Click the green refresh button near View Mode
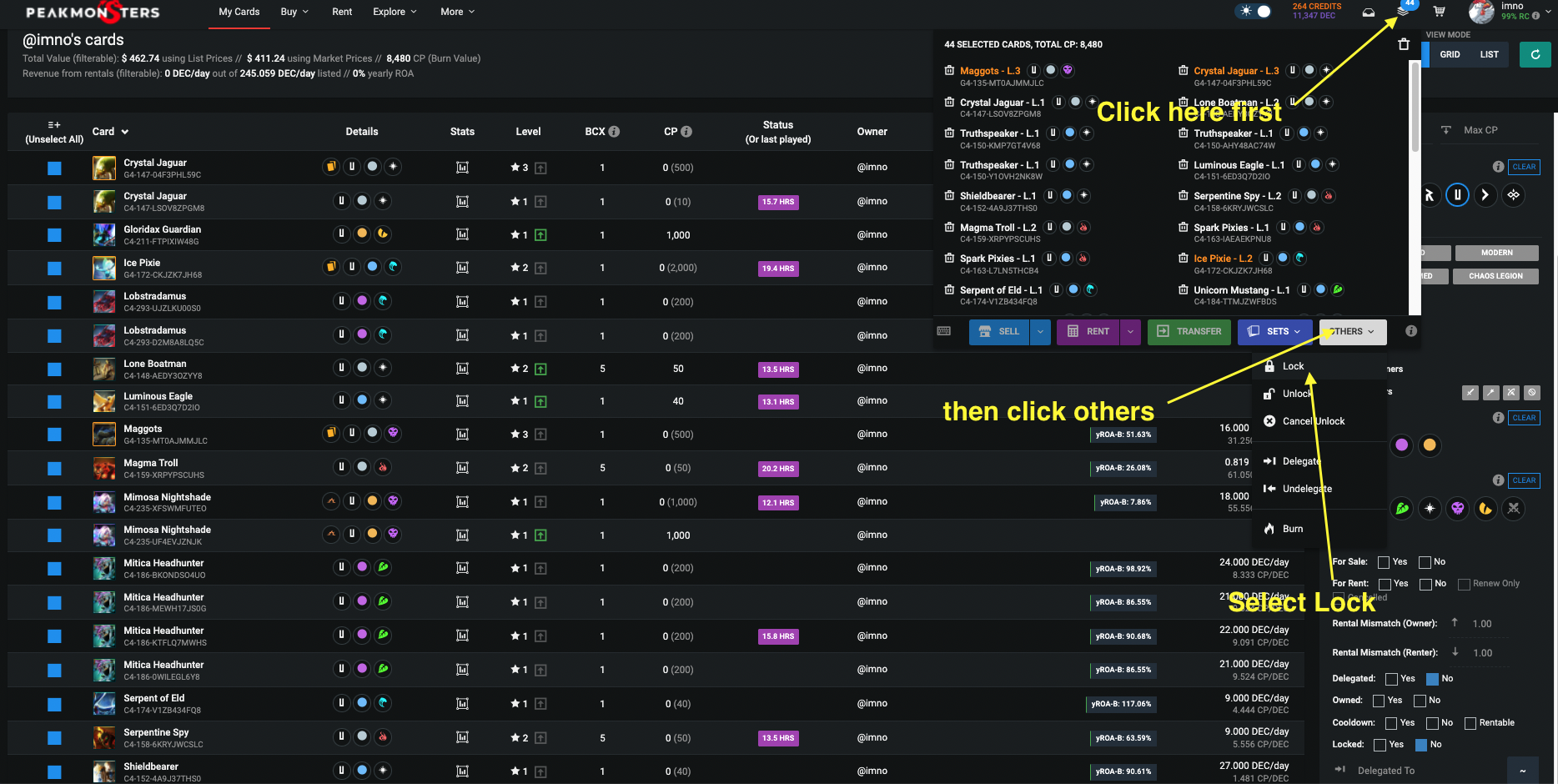Screen dimensions: 1558x784 click(1535, 54)
